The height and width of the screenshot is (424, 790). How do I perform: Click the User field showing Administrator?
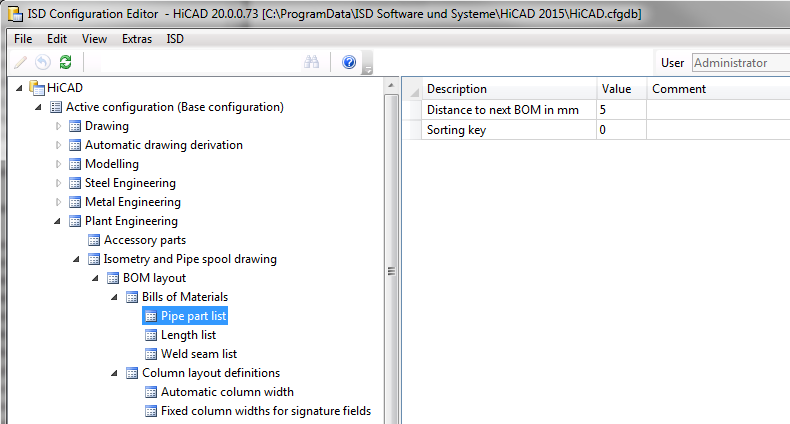point(739,63)
